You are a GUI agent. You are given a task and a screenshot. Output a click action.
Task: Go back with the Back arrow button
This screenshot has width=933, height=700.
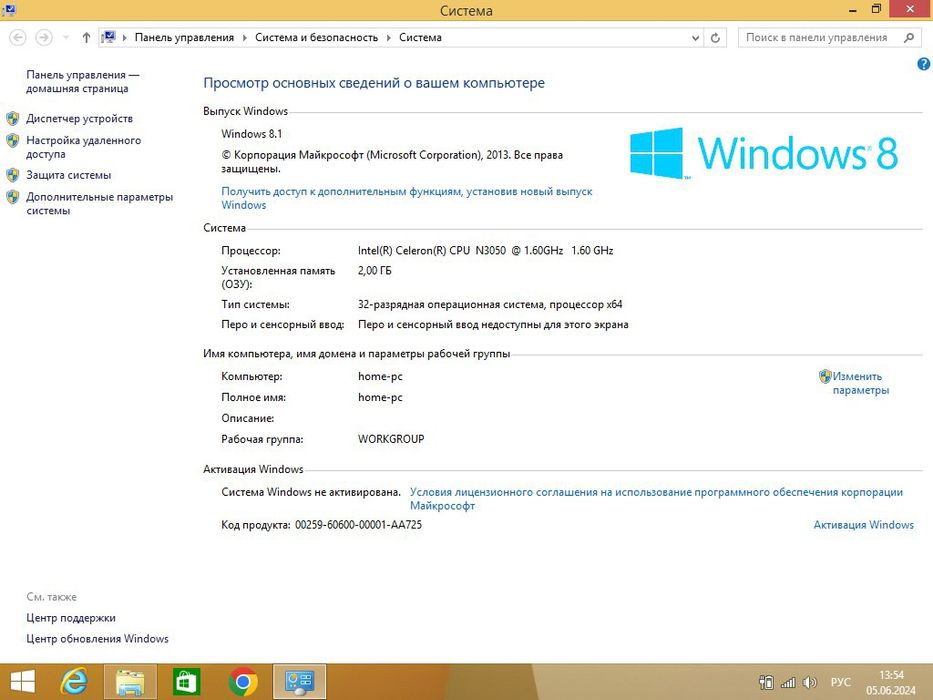click(18, 38)
